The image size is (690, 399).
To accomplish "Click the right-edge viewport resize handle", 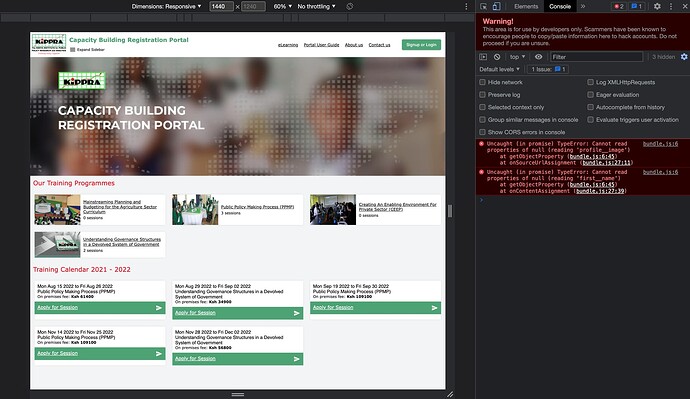I will click(450, 211).
